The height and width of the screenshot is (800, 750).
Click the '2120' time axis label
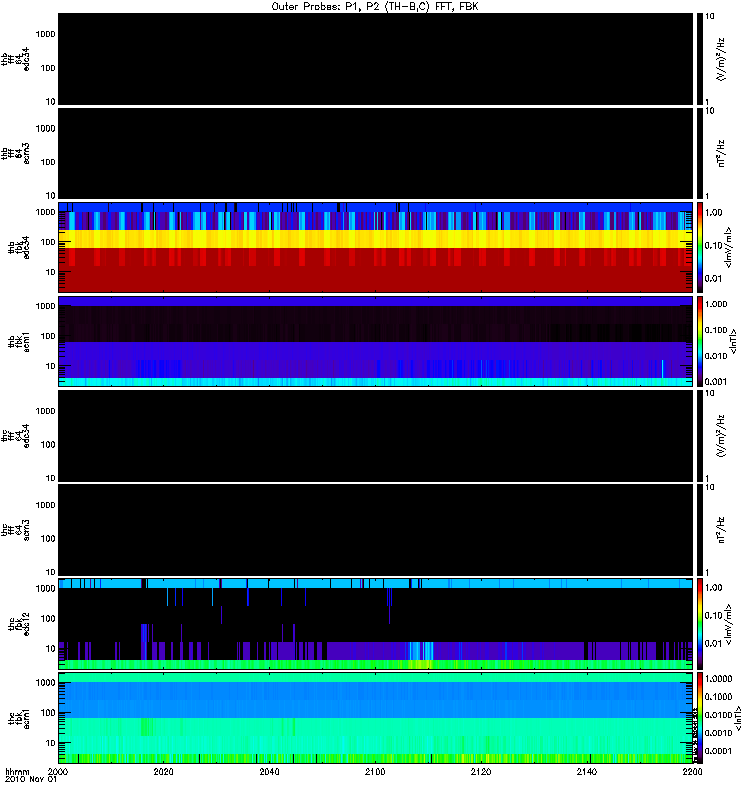tap(481, 771)
